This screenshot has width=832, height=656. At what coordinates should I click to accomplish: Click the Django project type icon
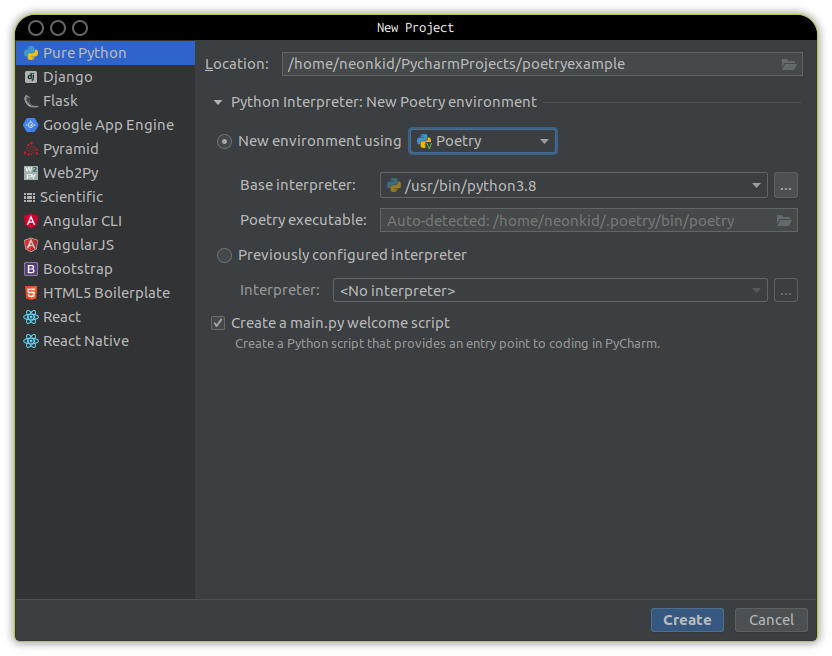(31, 77)
